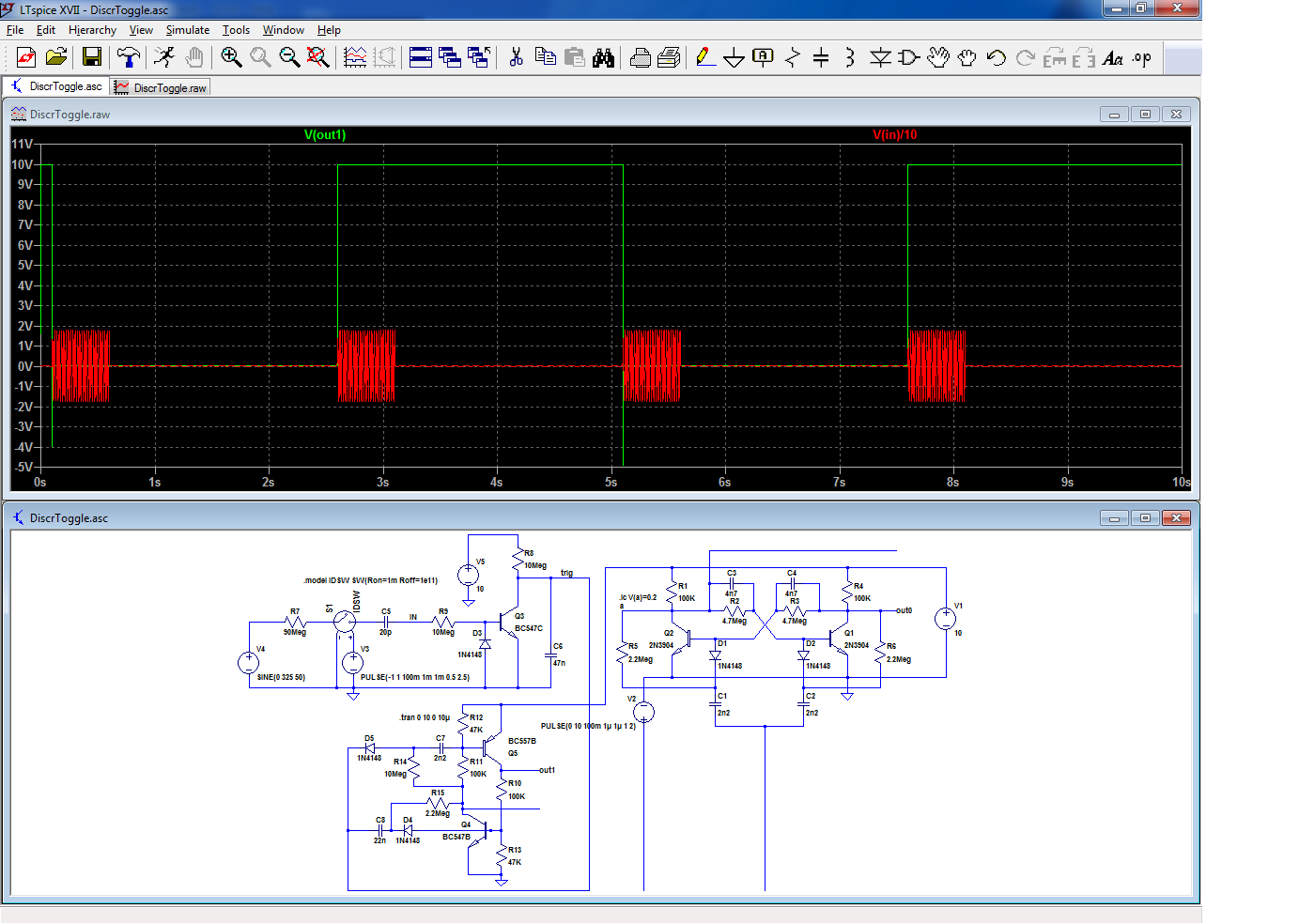Cascade windows using the toolbar icon
Screen dimensions: 1299x924
pos(450,57)
